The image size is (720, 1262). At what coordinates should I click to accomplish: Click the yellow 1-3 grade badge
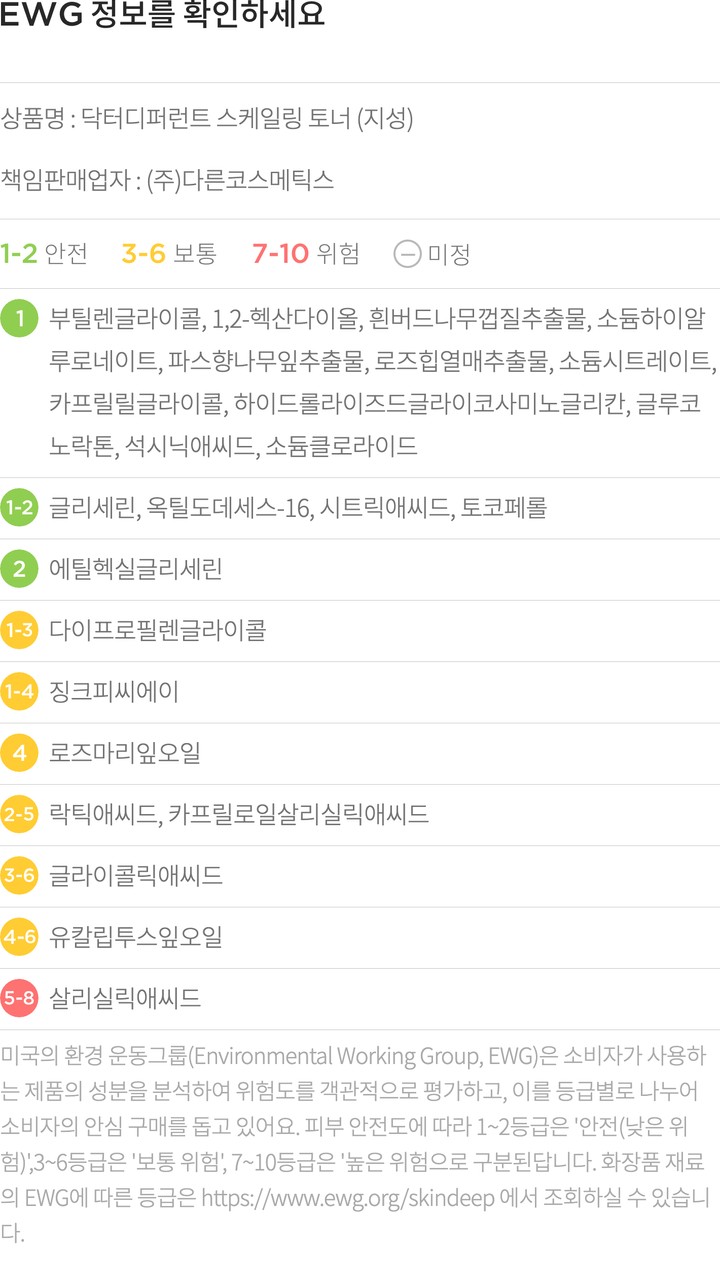19,631
